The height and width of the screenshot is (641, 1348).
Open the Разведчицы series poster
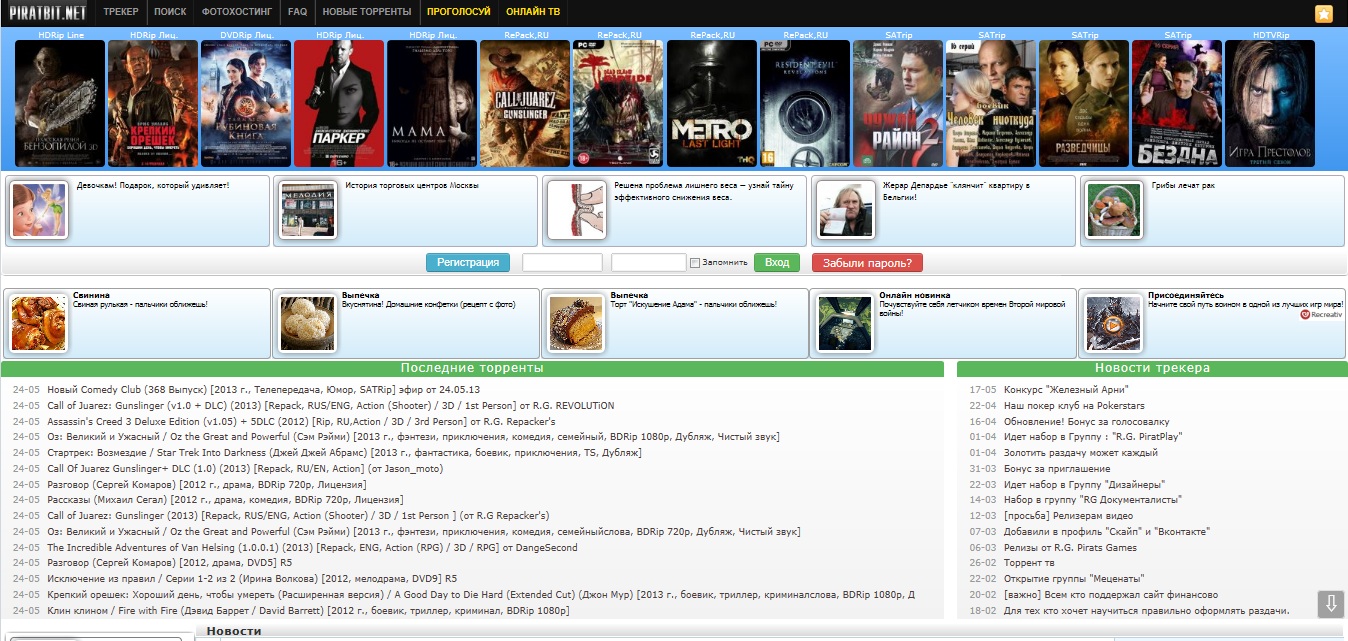click(1084, 103)
